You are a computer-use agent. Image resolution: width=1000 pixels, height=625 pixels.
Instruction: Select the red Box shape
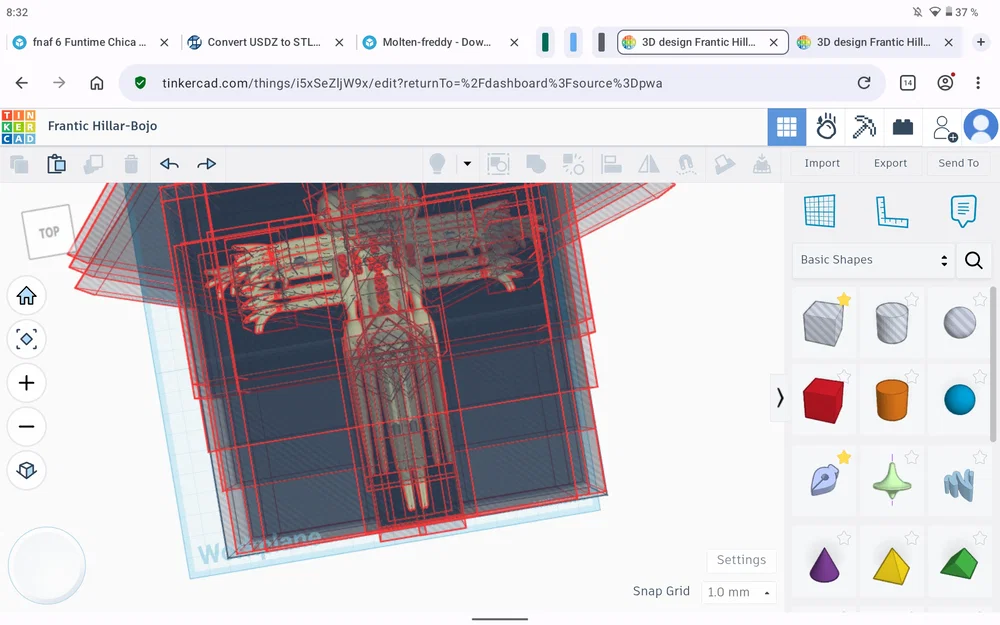point(823,401)
